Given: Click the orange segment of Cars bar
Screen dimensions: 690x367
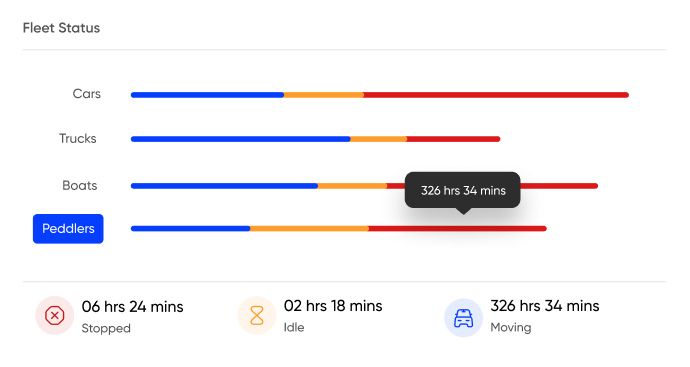Looking at the screenshot, I should click(324, 95).
